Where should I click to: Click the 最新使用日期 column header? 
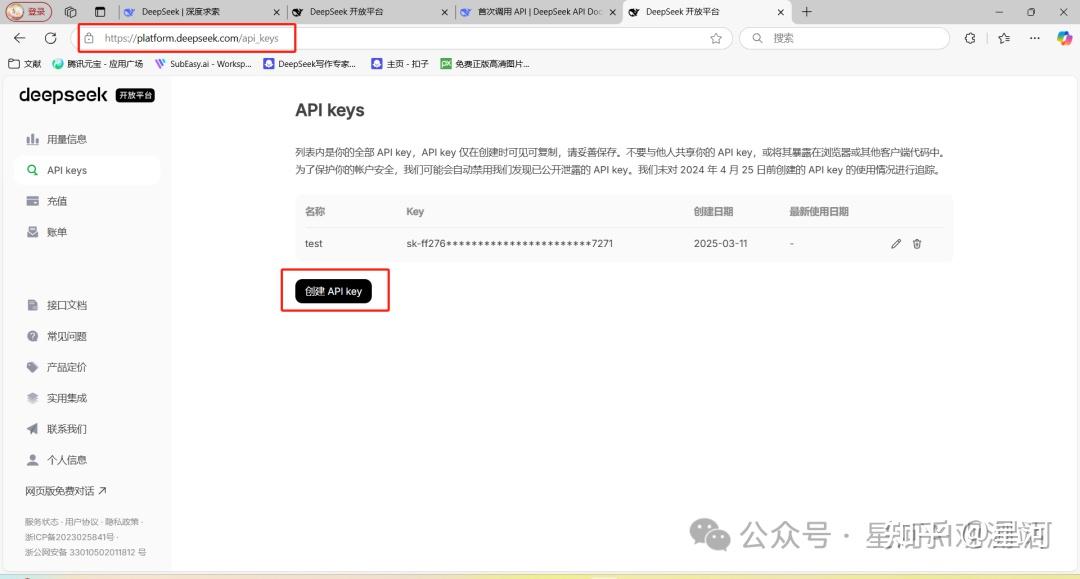point(819,211)
